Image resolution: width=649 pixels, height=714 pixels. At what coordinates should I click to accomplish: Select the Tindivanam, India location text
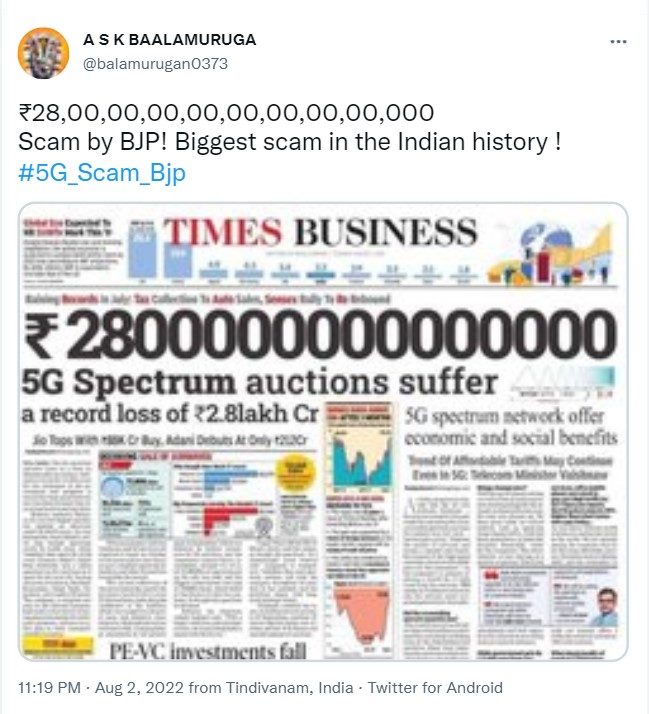290,687
